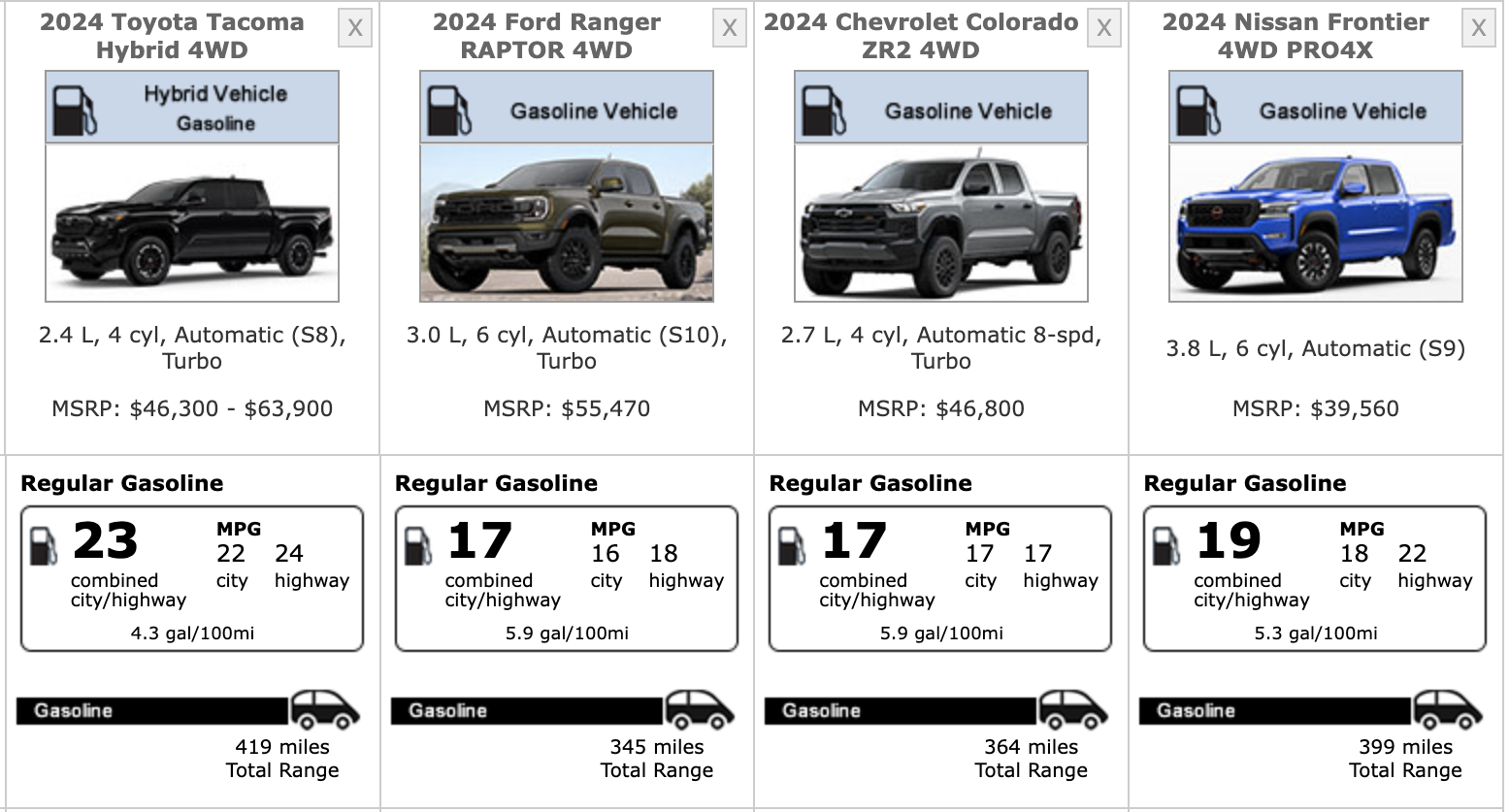This screenshot has width=1509, height=812.
Task: Click the fuel pump icon in Frontier banner
Action: point(1197,110)
